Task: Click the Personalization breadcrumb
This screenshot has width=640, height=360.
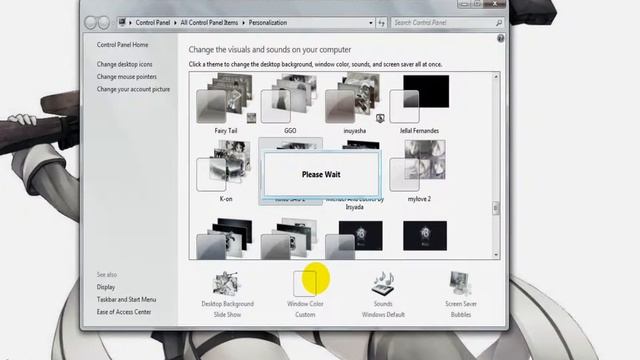Action: 268,23
